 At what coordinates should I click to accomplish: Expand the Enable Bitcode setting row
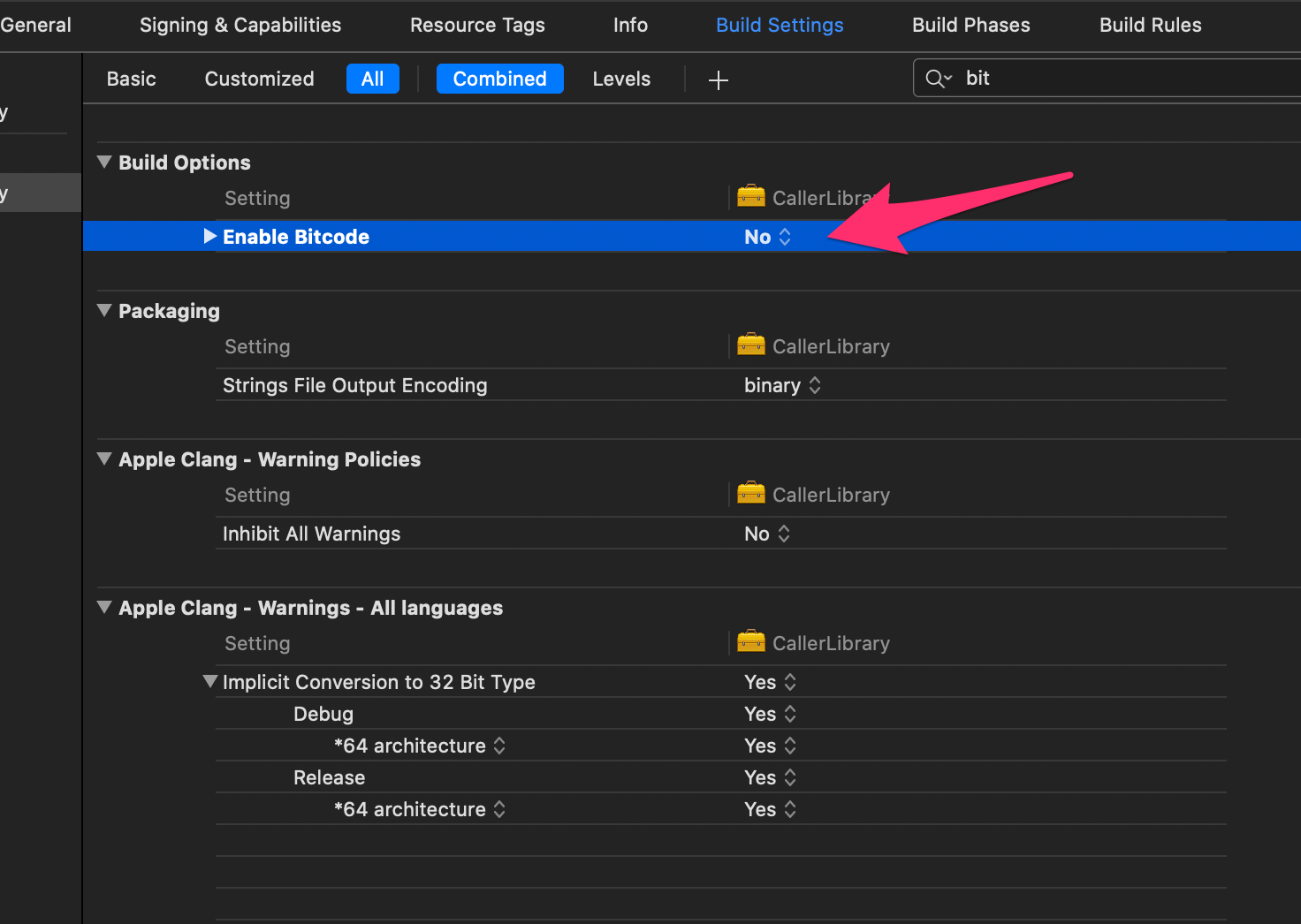209,236
